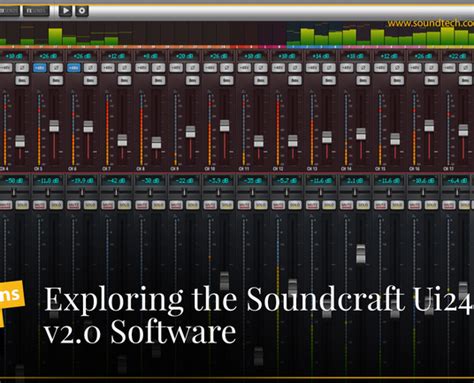Solo channel CH 10

tap(227, 205)
